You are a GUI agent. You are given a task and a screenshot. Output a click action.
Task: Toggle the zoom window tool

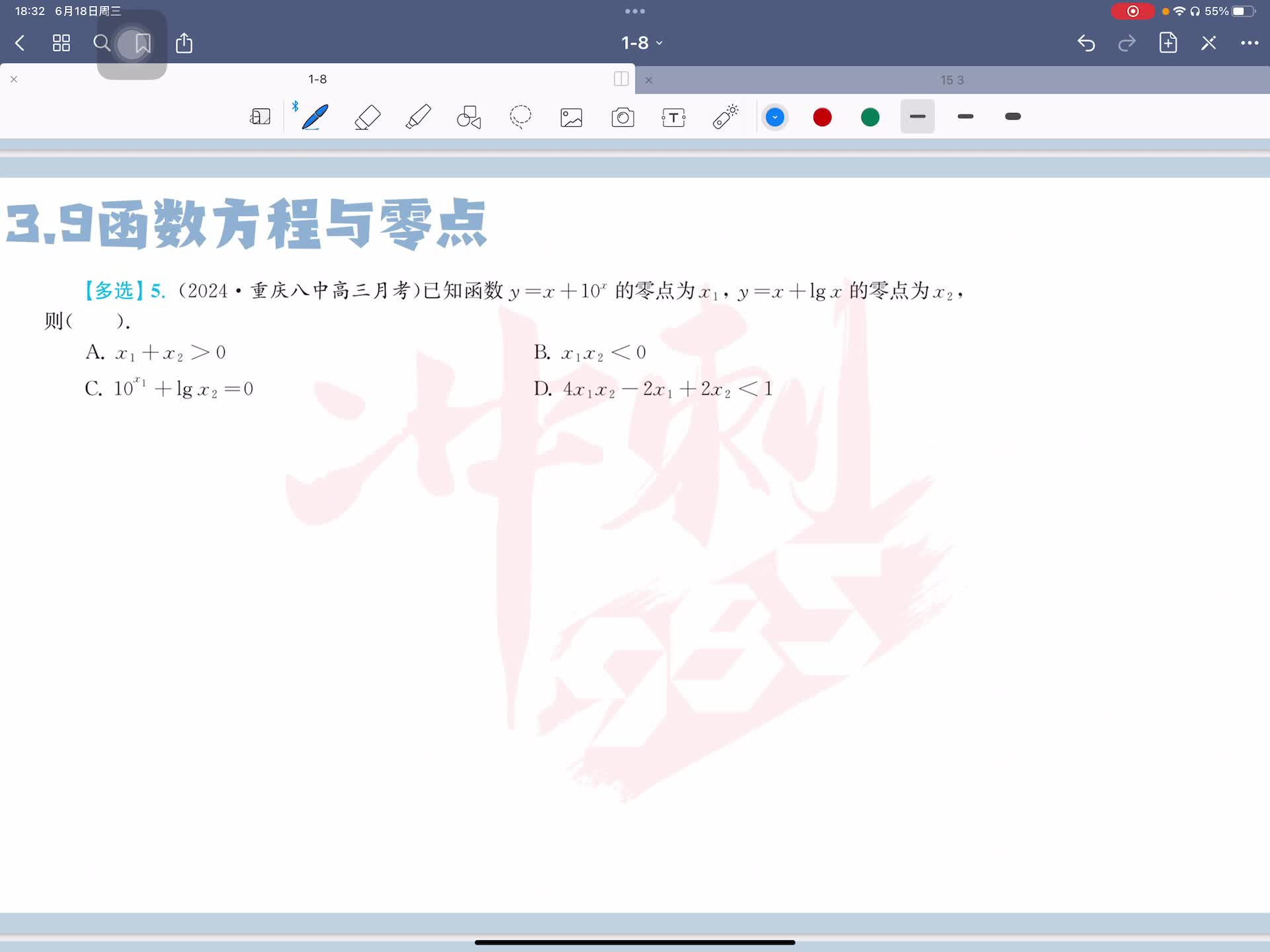(260, 117)
